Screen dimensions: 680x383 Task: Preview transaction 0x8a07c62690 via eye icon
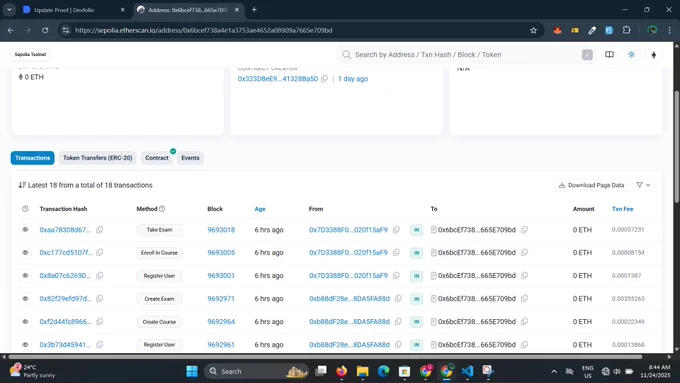[25, 275]
